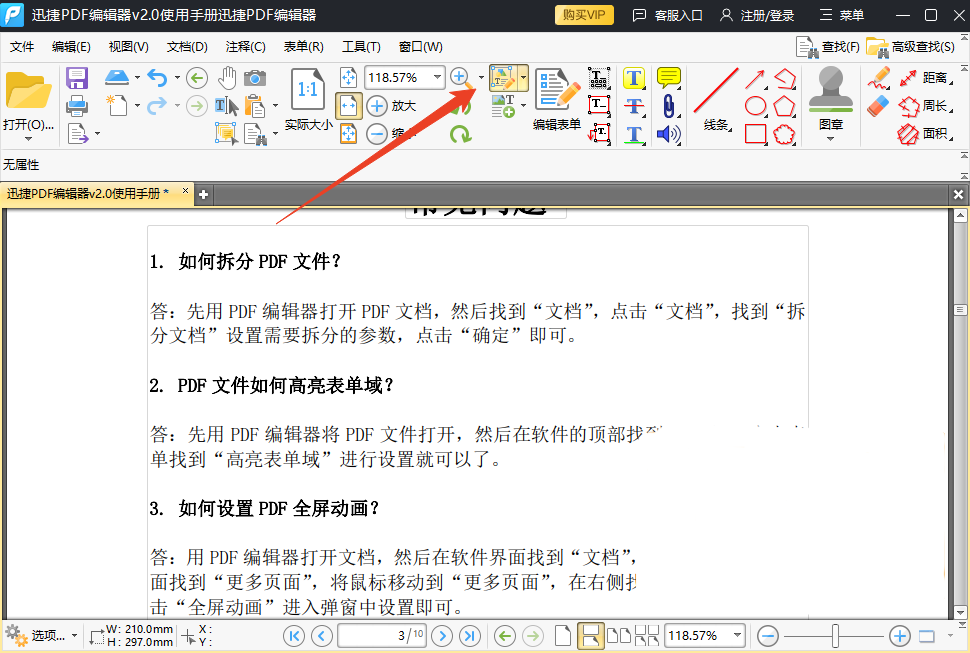Image resolution: width=970 pixels, height=653 pixels.
Task: Open the 表单(R) menu
Action: (x=304, y=47)
